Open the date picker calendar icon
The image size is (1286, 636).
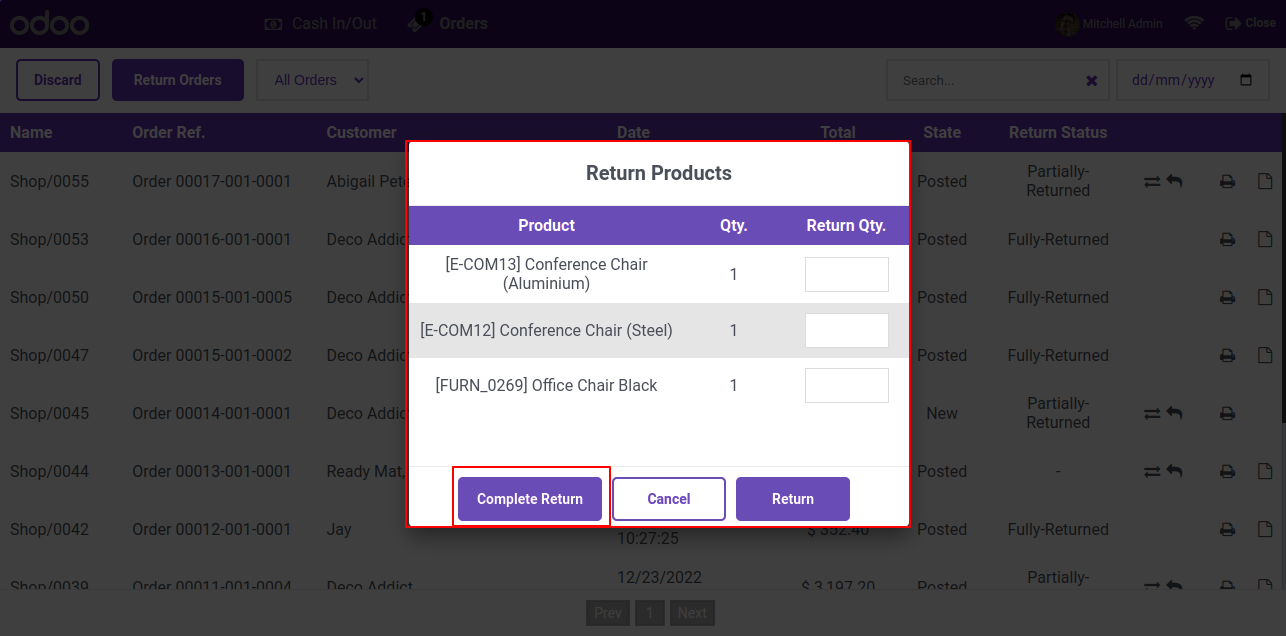pyautogui.click(x=1246, y=80)
